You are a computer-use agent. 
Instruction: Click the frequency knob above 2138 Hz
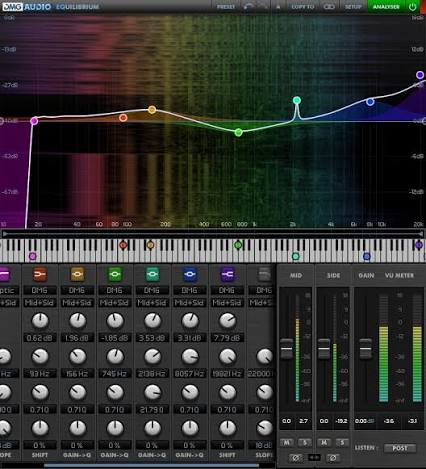tap(152, 357)
